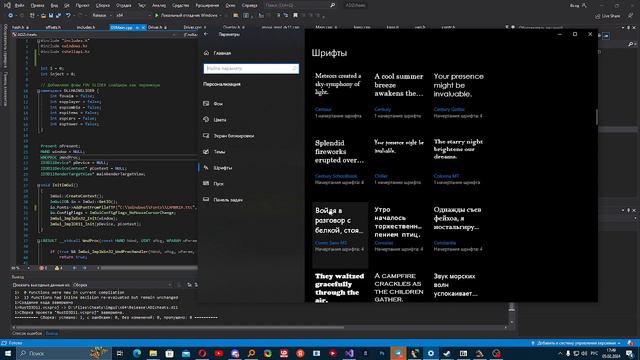Click the Output panel horizontal scrollbar
Screen dimensions: 640x360
179,327
